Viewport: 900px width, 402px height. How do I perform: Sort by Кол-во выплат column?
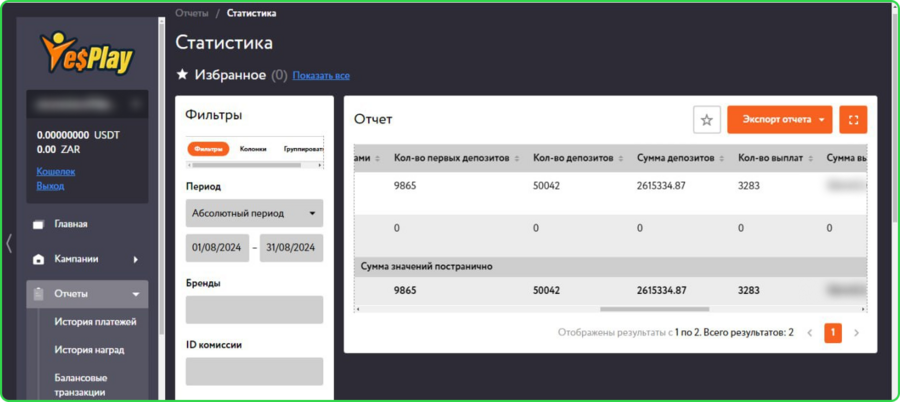tap(810, 158)
